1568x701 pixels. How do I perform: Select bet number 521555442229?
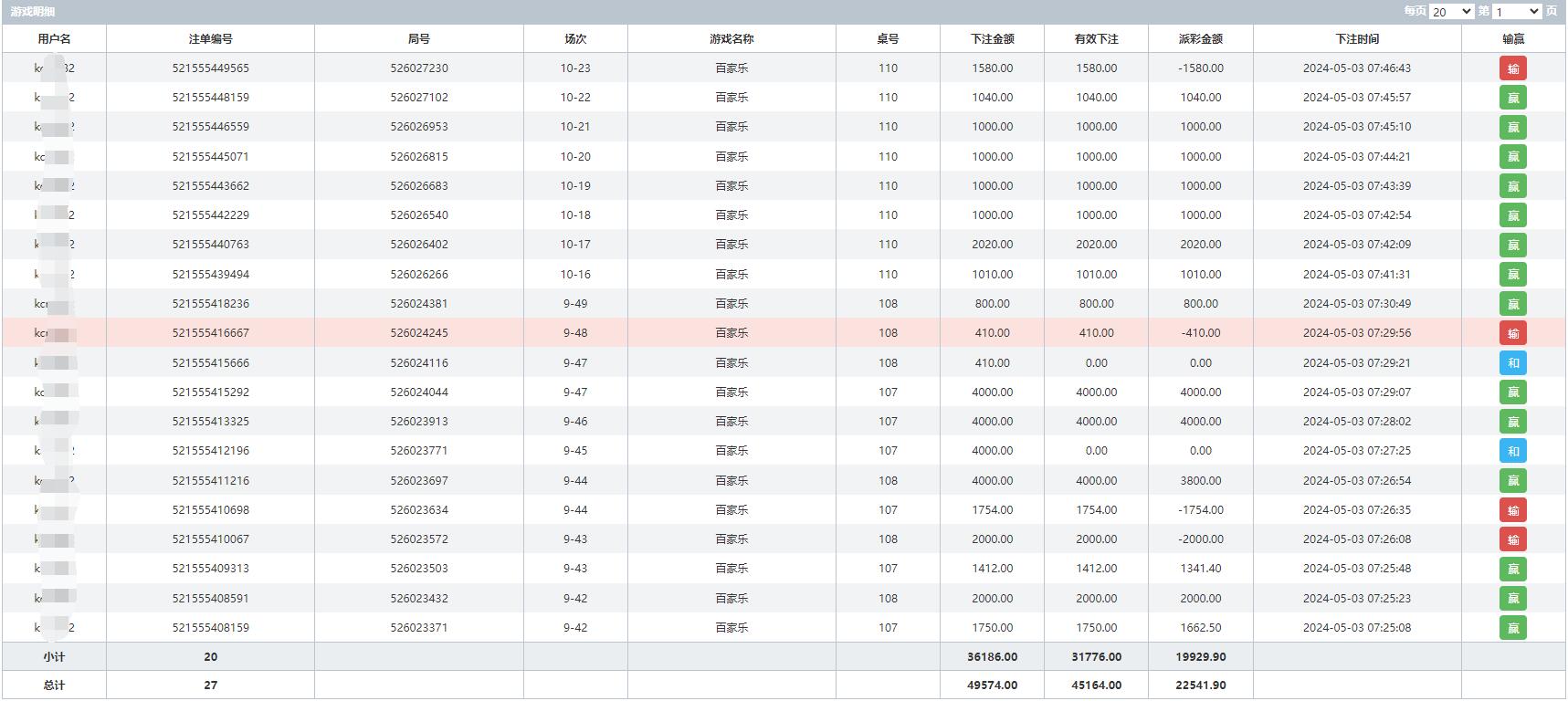tap(210, 215)
